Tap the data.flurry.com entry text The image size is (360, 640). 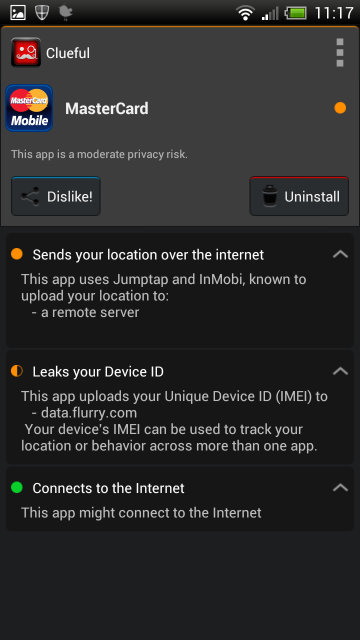89,413
